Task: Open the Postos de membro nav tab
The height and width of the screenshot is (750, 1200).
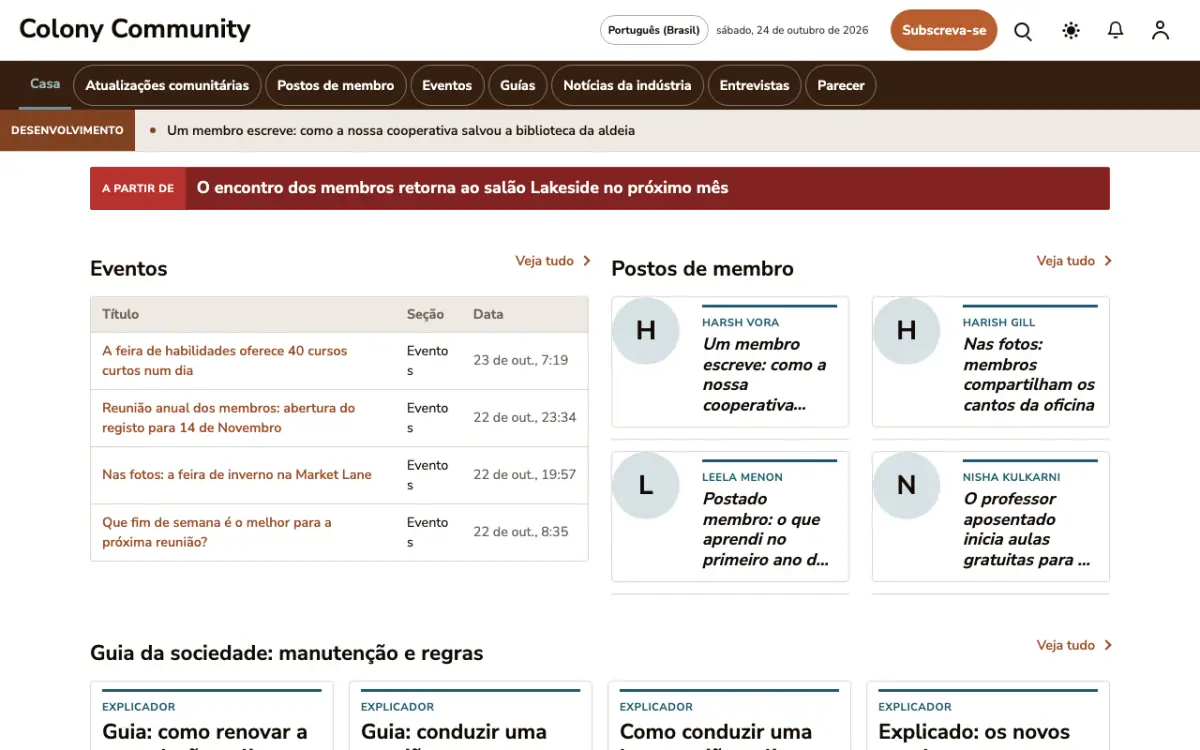Action: (x=336, y=86)
